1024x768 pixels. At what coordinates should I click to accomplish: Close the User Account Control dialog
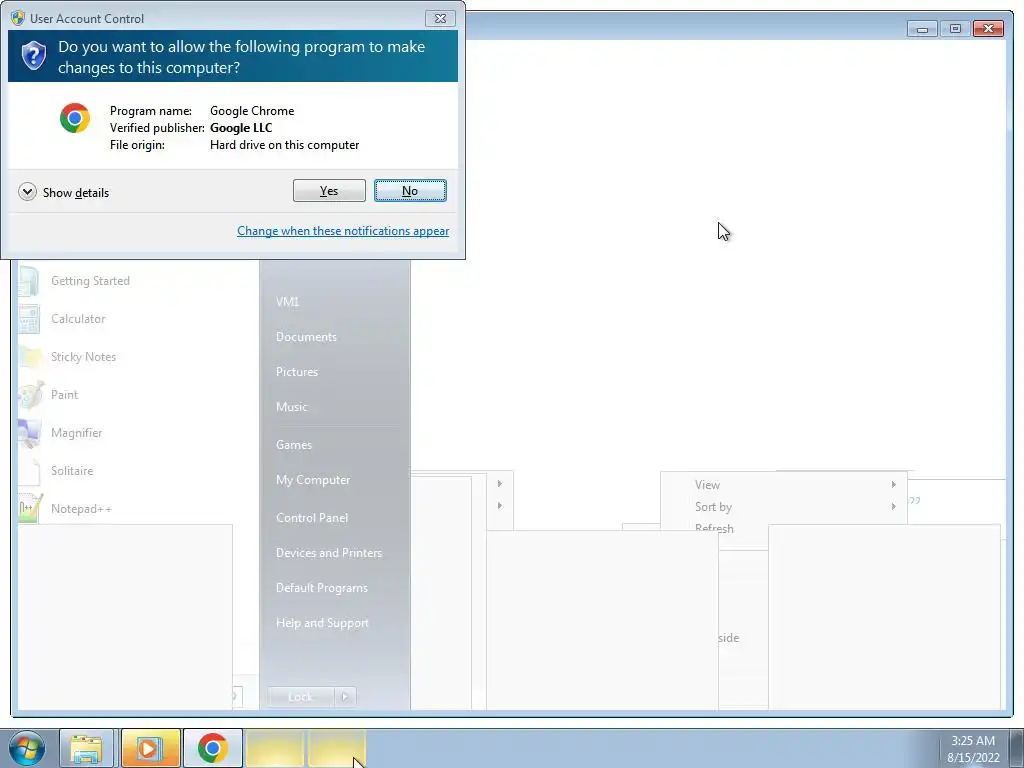pos(440,18)
